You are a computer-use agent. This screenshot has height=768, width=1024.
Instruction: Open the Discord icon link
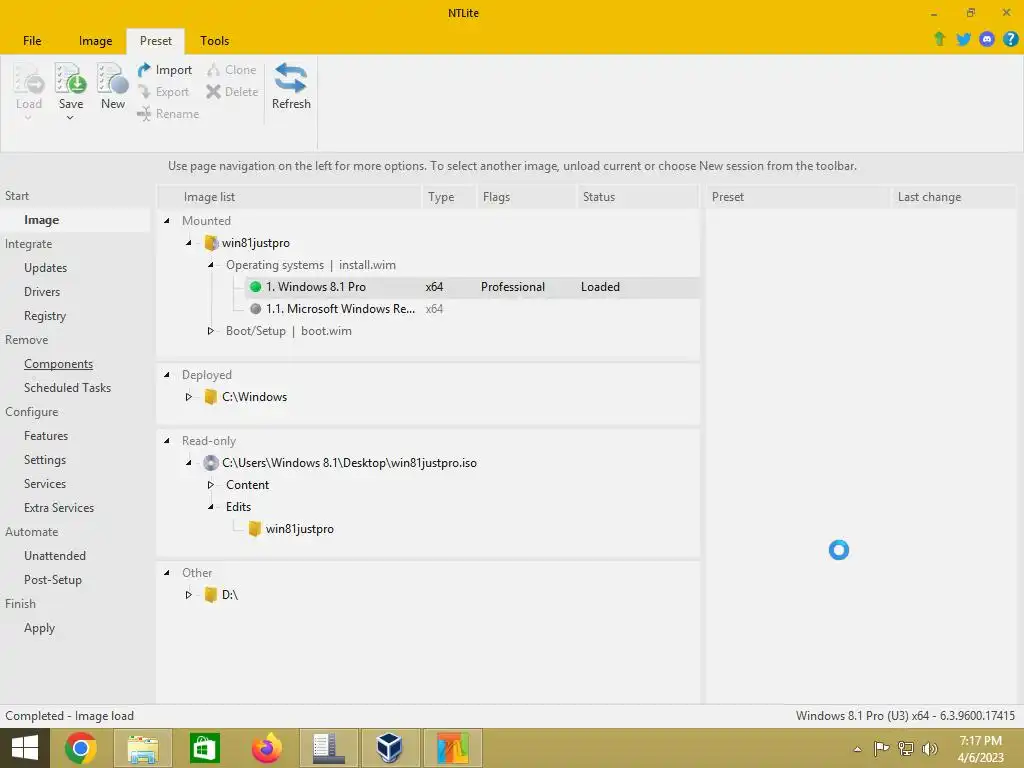click(x=987, y=39)
